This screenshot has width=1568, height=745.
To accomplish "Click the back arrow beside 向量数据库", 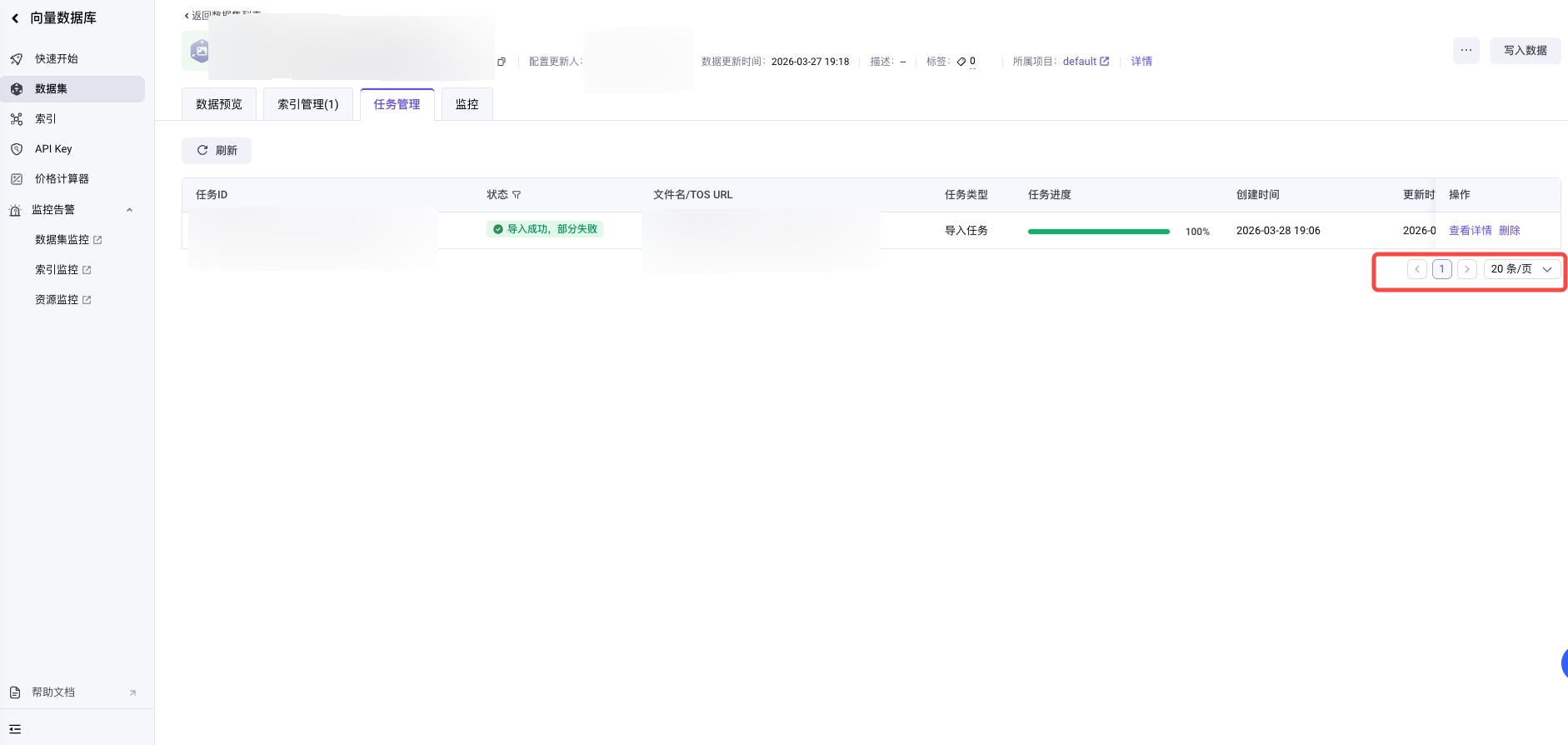I will (x=15, y=17).
